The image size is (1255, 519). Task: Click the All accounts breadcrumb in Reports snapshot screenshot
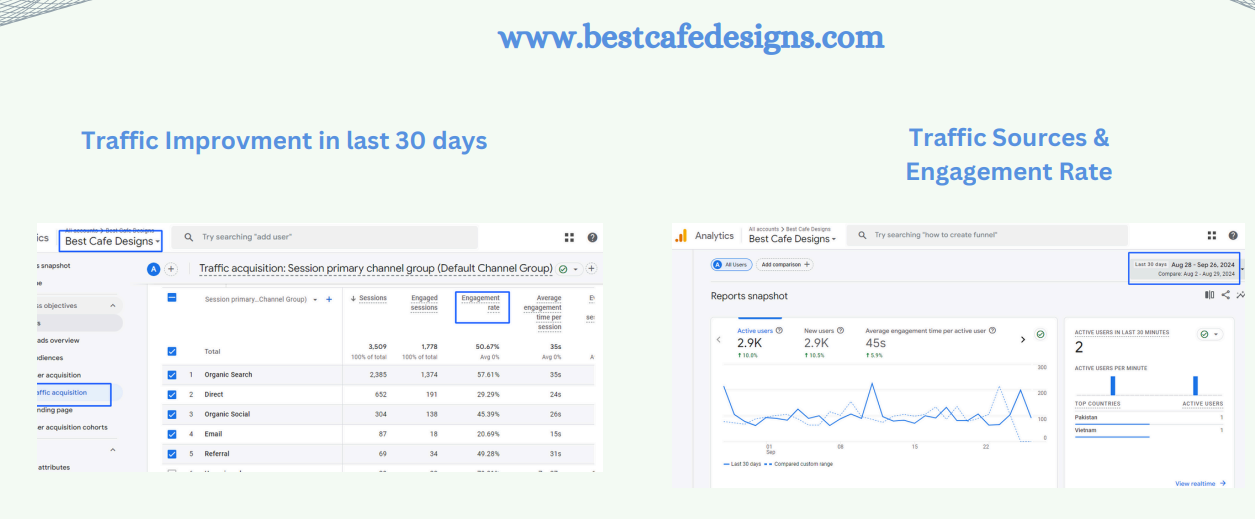pos(764,229)
